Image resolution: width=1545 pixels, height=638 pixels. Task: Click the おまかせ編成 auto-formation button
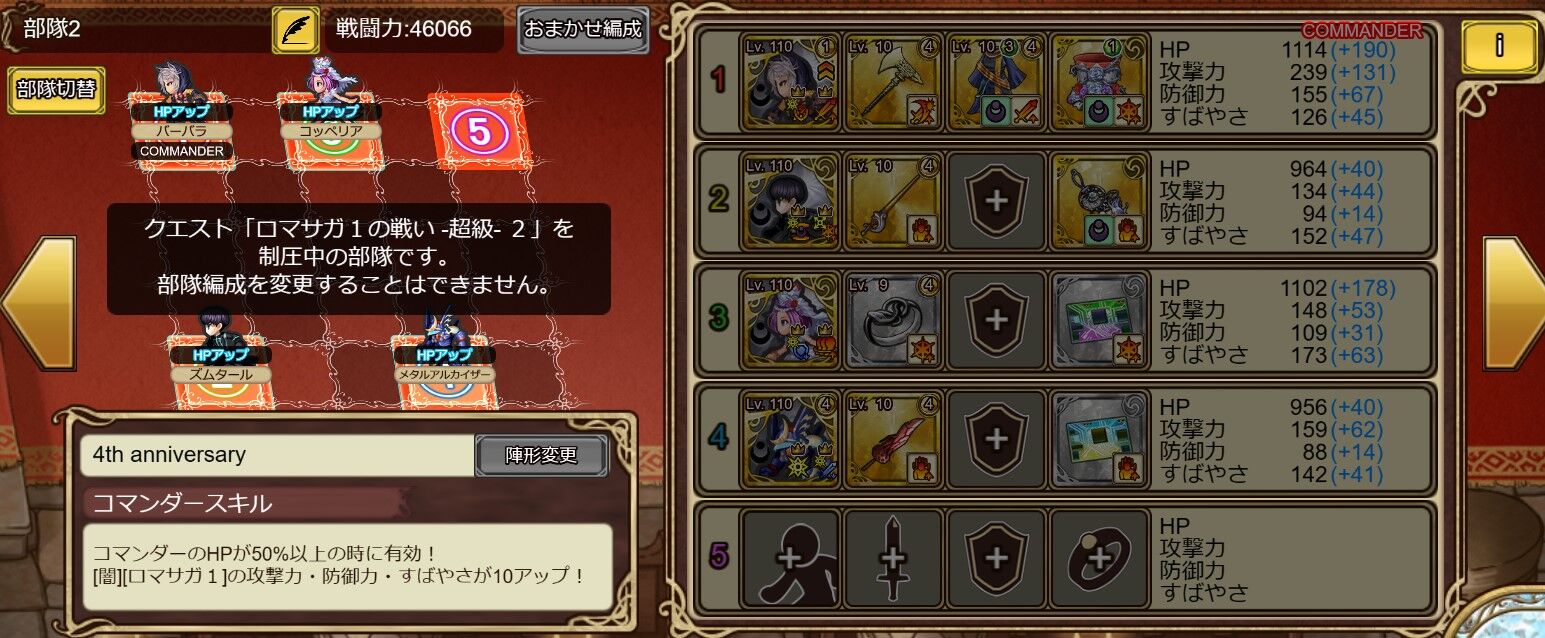583,30
